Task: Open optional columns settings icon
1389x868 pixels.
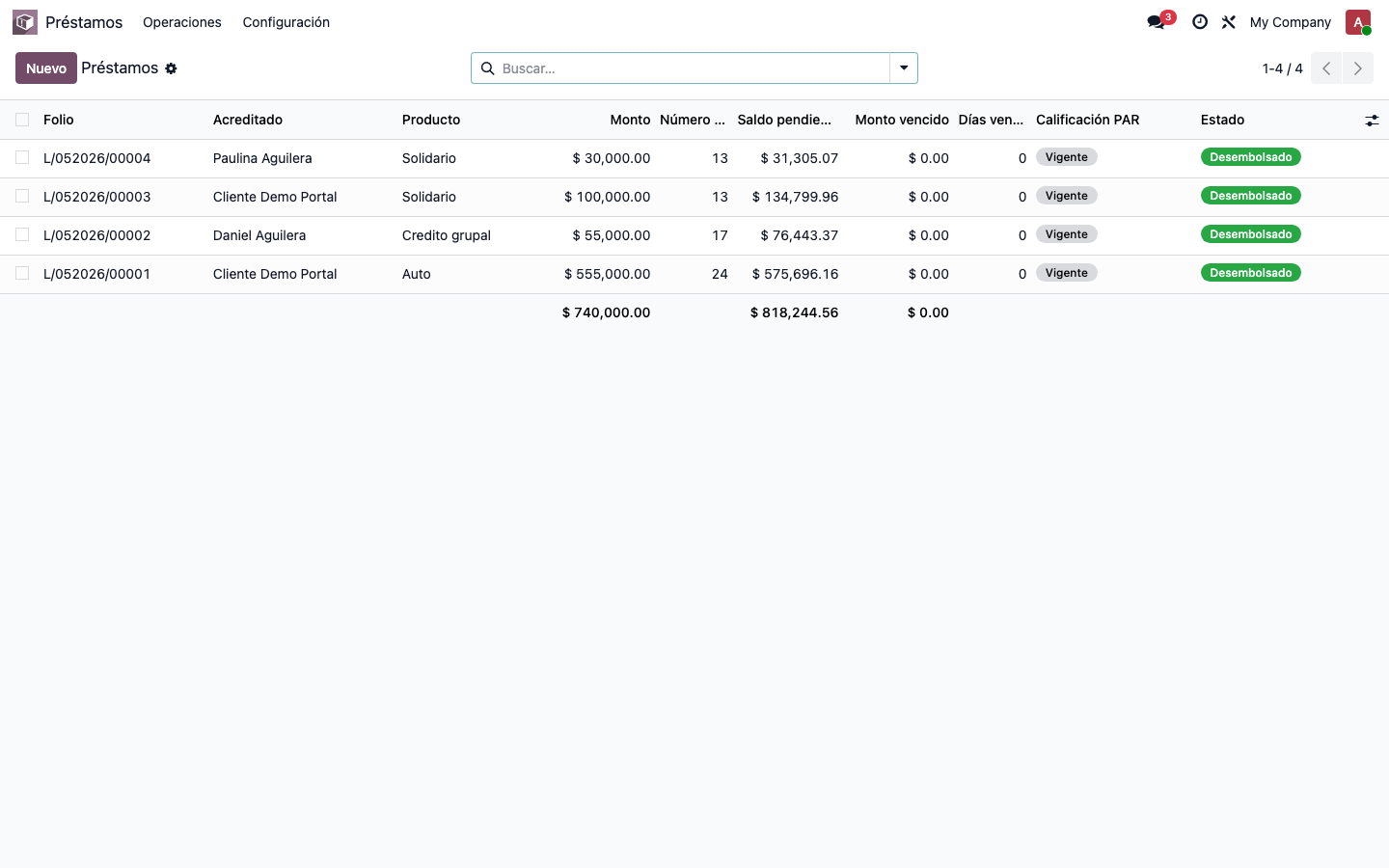Action: [x=1372, y=121]
